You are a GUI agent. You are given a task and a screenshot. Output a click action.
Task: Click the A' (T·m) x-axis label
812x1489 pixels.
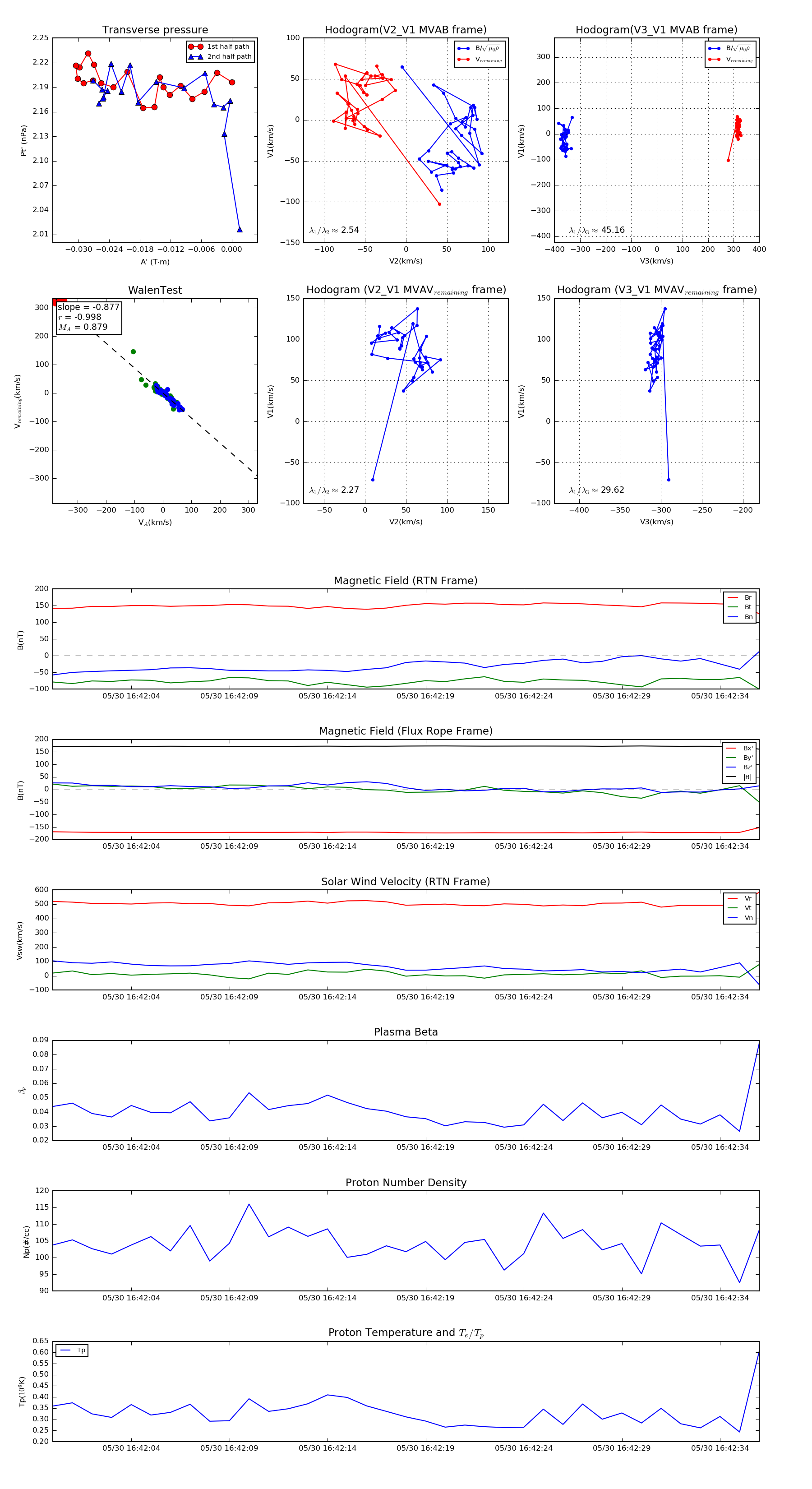point(155,262)
